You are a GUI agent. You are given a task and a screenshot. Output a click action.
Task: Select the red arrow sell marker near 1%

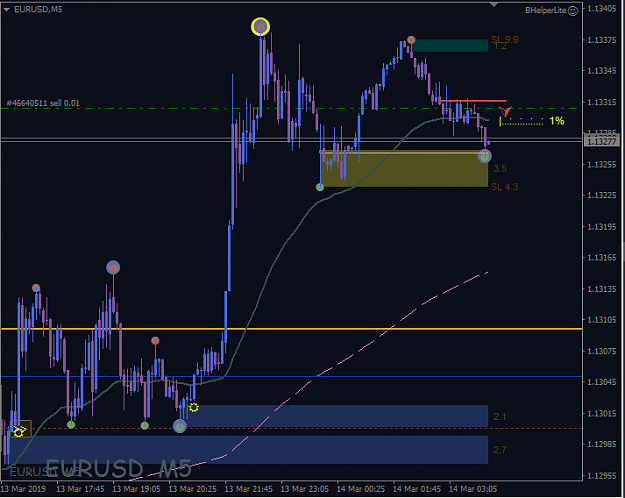505,111
